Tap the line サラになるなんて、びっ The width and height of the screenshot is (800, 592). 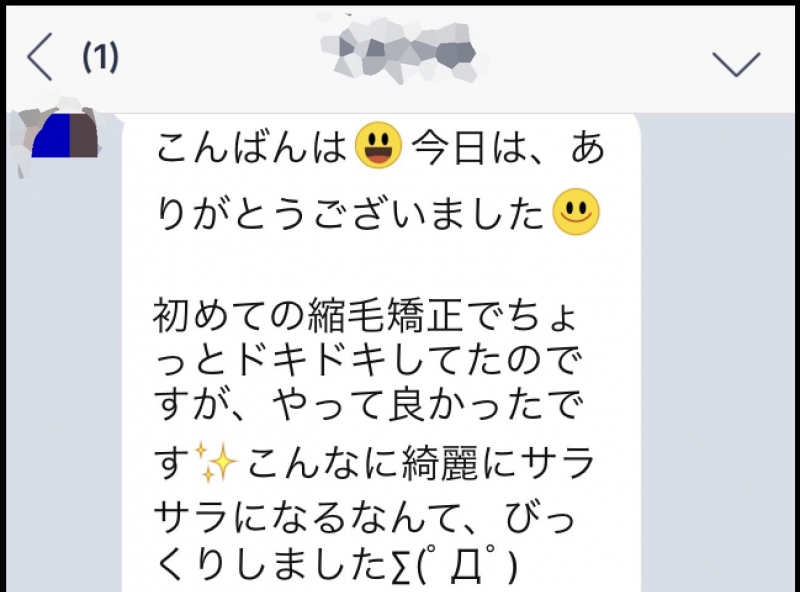pyautogui.click(x=364, y=517)
